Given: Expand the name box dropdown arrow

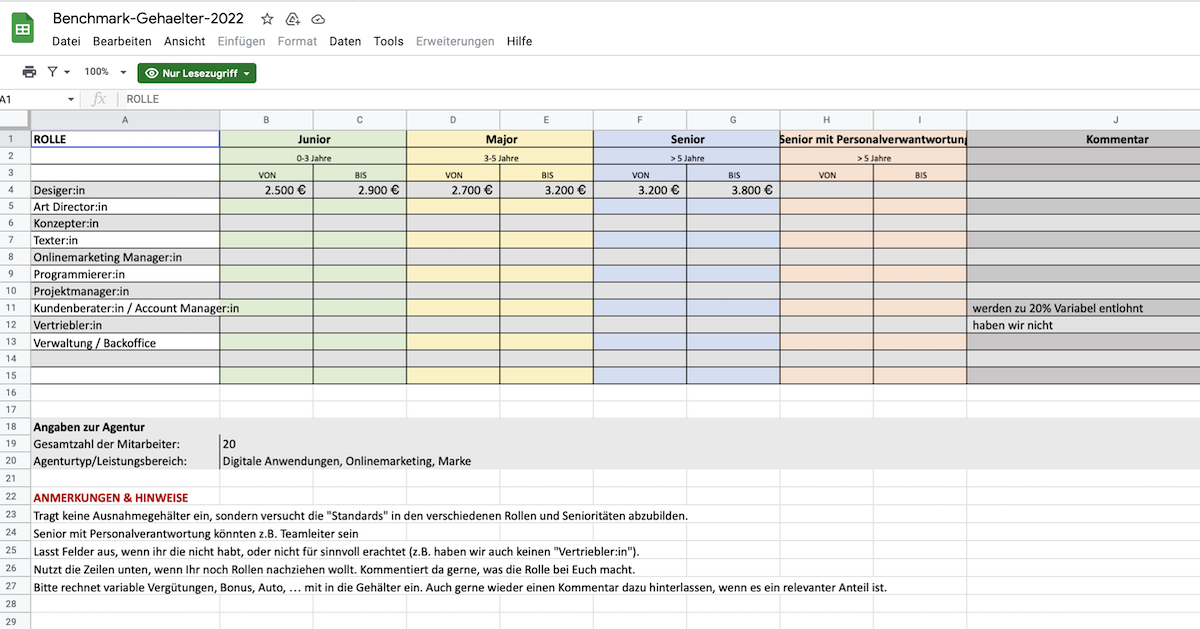Looking at the screenshot, I should coord(71,99).
